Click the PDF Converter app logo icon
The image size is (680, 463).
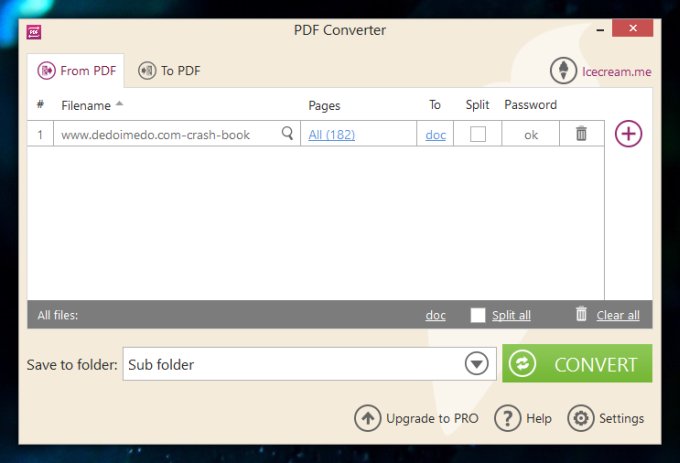34,32
